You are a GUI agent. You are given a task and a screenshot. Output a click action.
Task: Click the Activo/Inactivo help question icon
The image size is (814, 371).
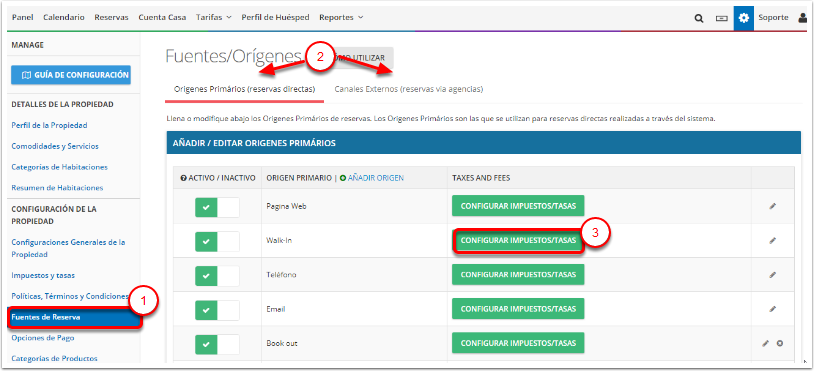tap(183, 178)
